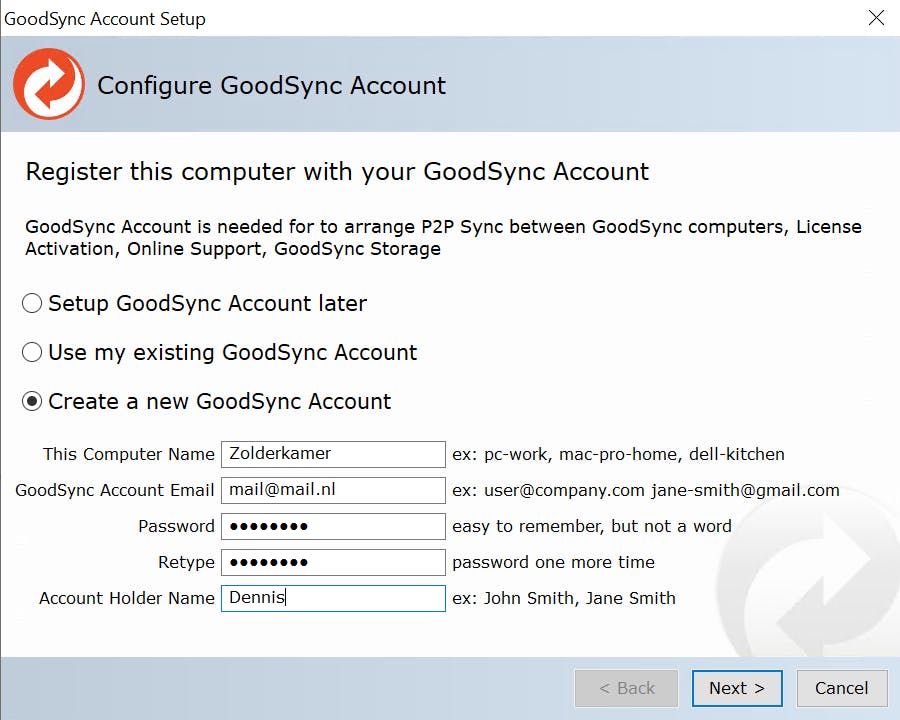Click the "Register this computer" heading
The width and height of the screenshot is (900, 720).
click(337, 172)
